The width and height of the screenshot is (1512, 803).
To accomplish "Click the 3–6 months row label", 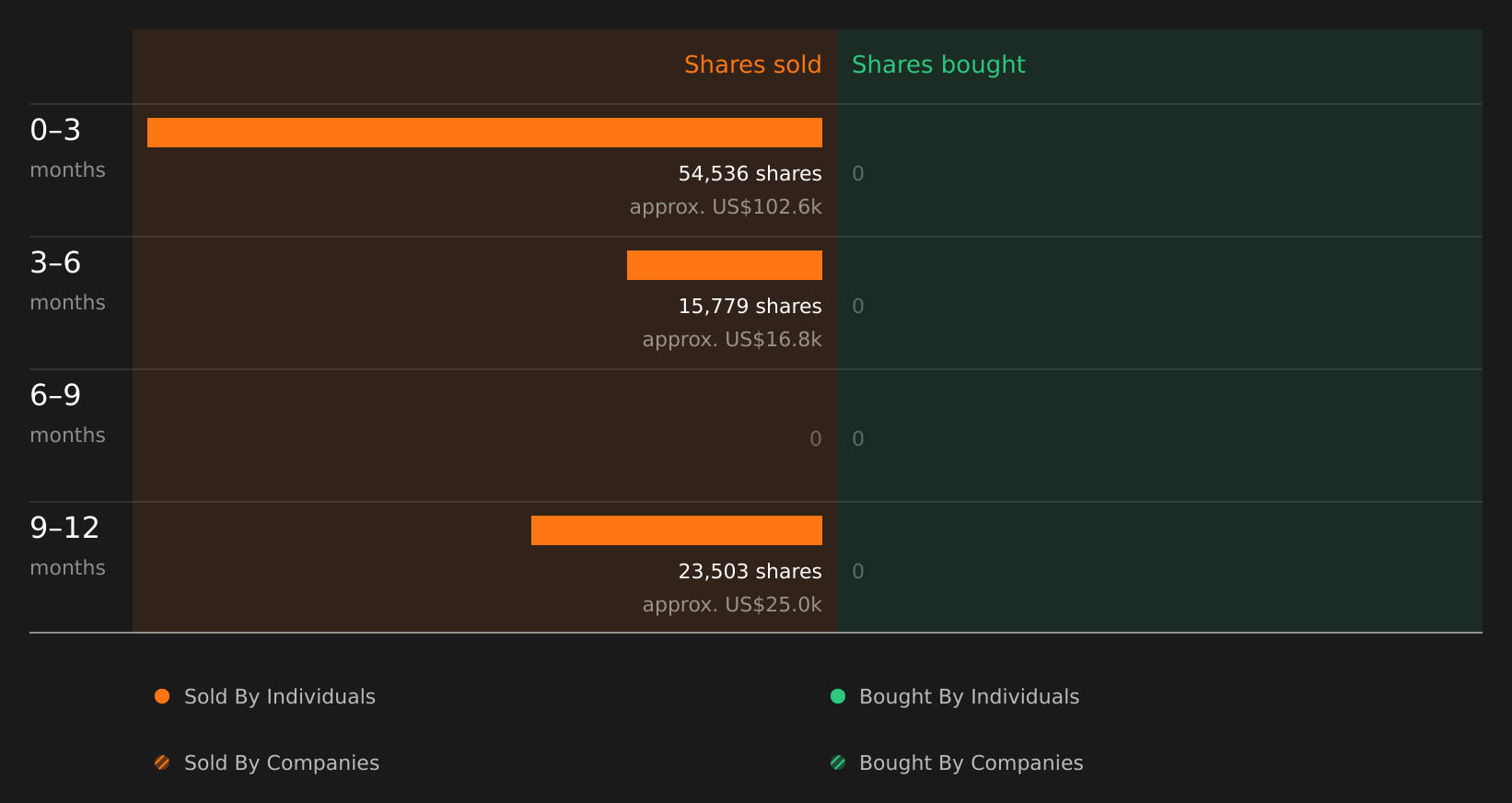I will click(x=67, y=281).
